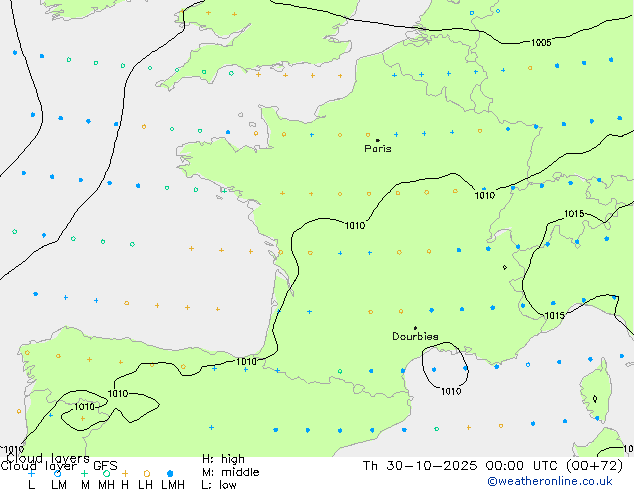Click the 'Cloud layer GFS' title text
Image resolution: width=634 pixels, height=490 pixels.
pos(59,466)
